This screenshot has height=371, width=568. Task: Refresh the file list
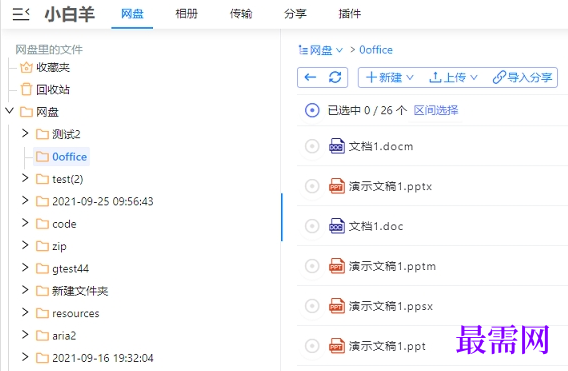coord(335,77)
